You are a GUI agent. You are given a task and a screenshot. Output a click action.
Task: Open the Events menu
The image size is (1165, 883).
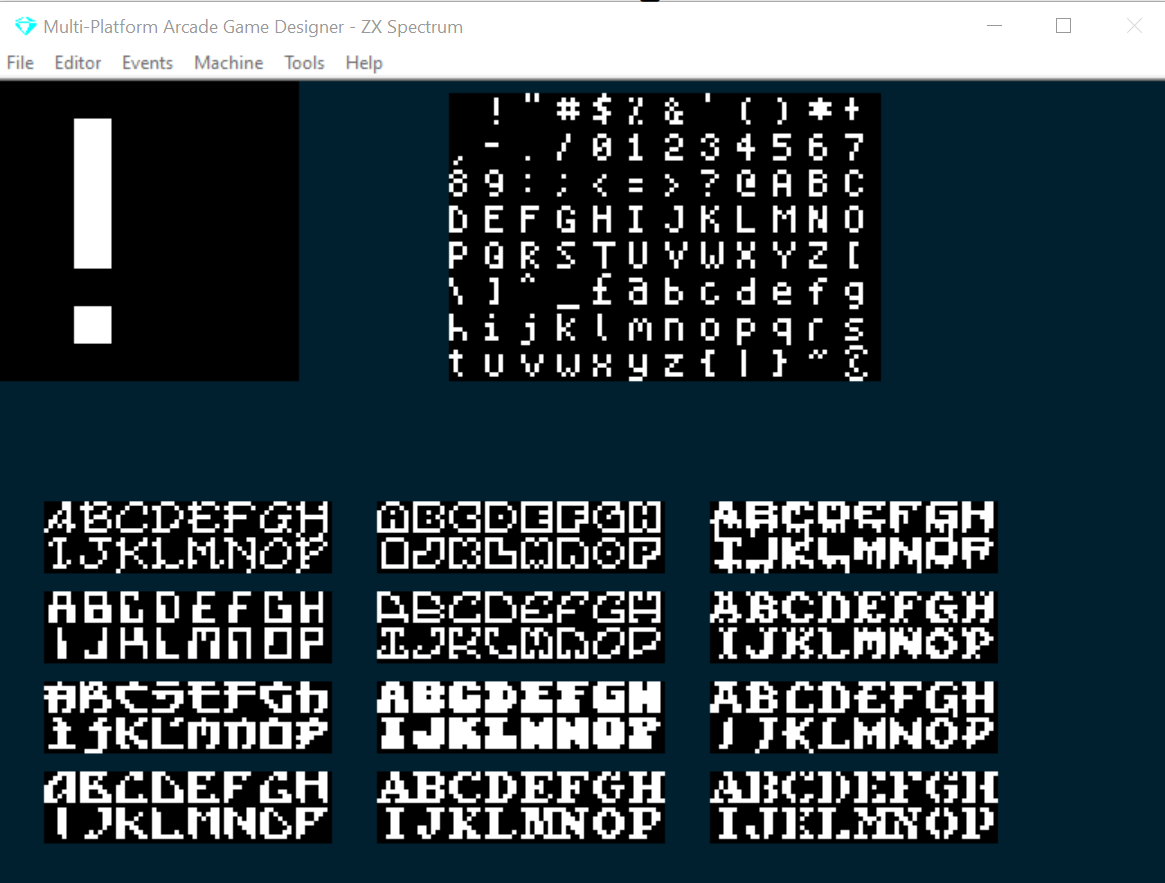[x=147, y=63]
